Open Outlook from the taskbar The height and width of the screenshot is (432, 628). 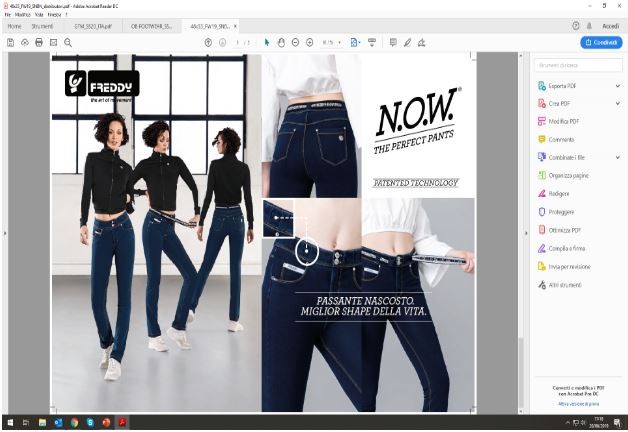58,422
